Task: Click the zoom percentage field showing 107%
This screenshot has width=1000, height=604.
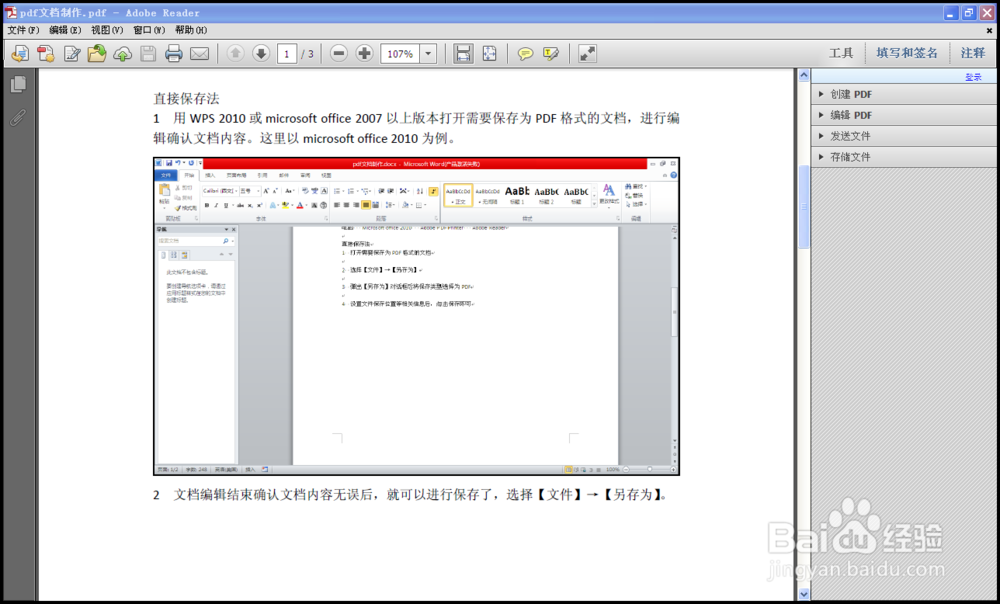Action: [x=401, y=54]
